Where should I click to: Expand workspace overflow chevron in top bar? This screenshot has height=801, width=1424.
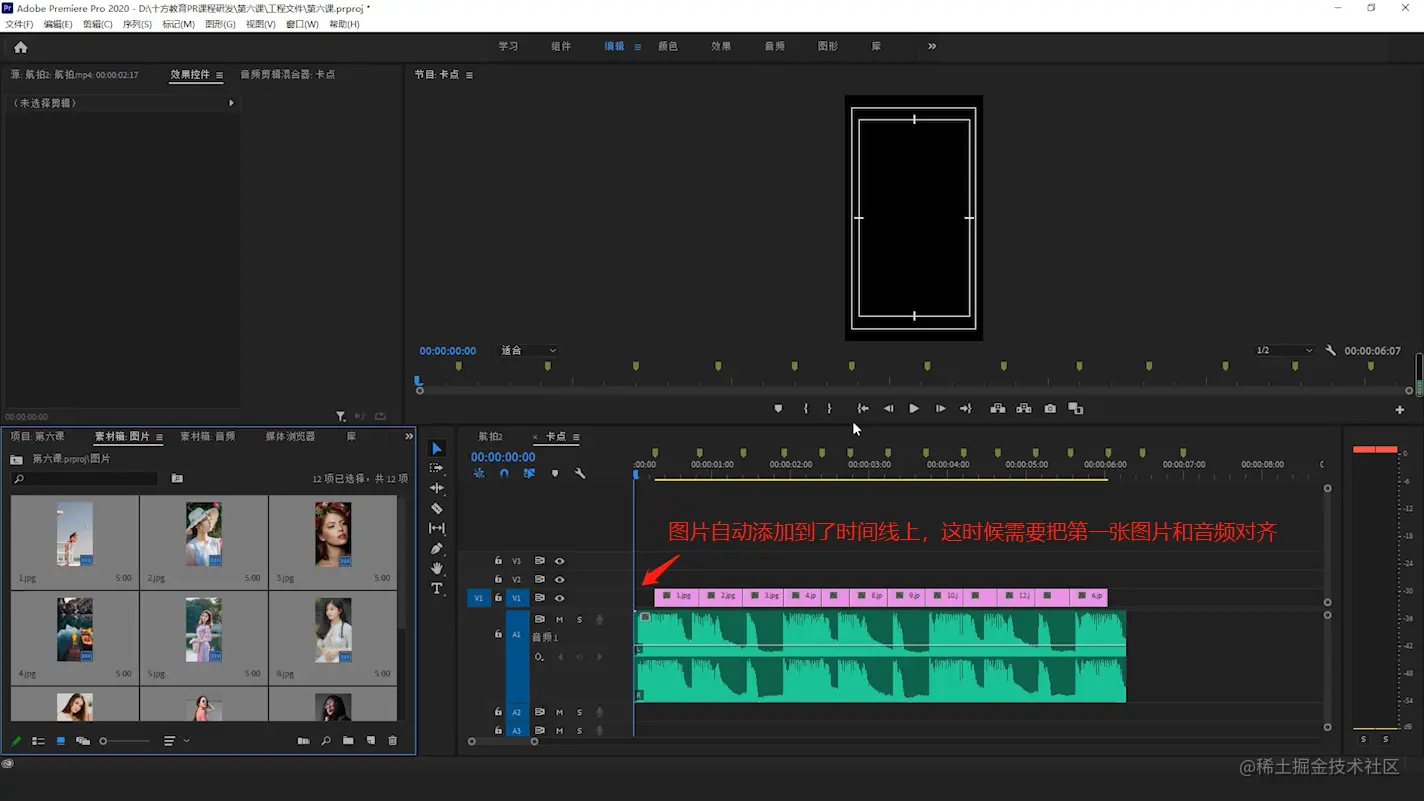[932, 46]
